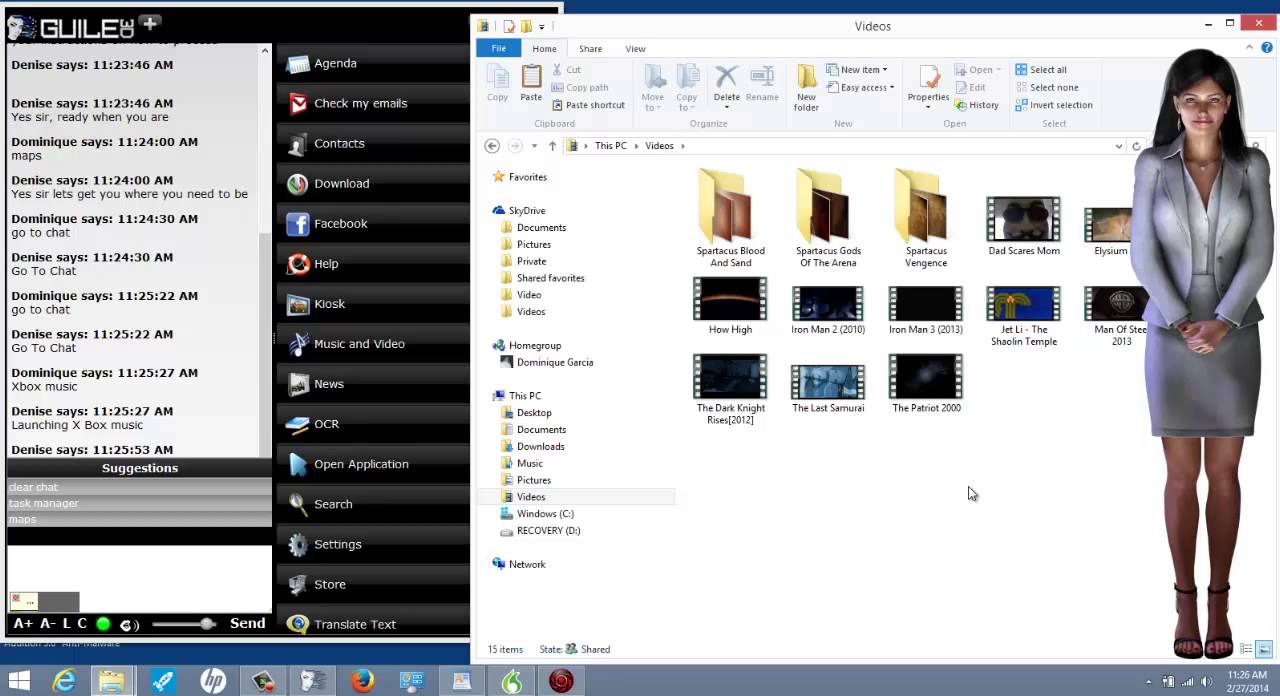The height and width of the screenshot is (696, 1280).
Task: Switch to the Home ribbon tab
Action: (544, 48)
